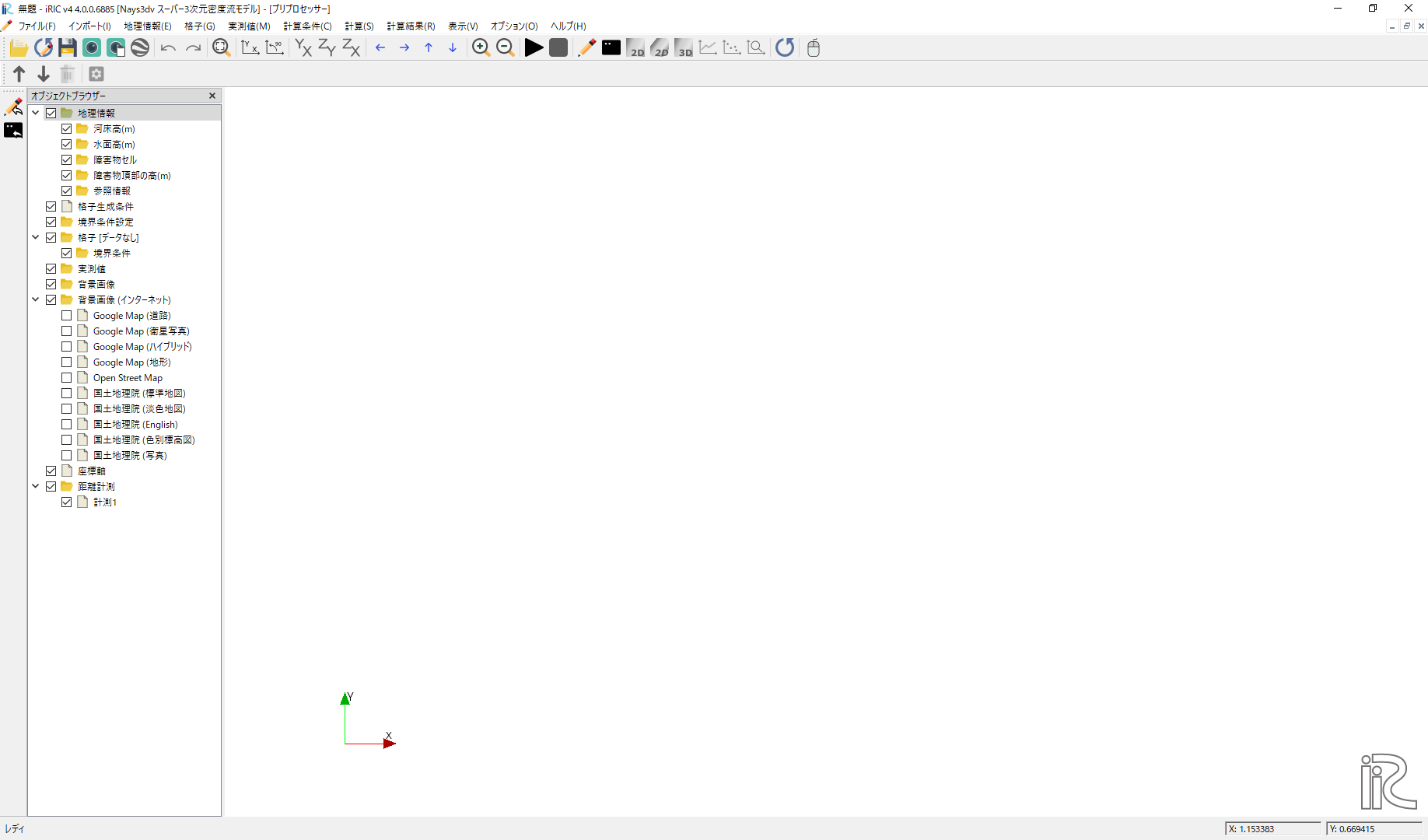Click the console sidebar icon below pencil

pos(14,131)
